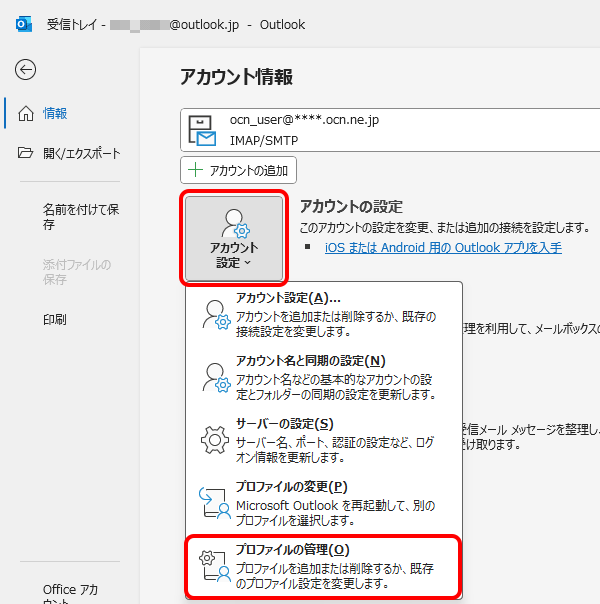This screenshot has width=600, height=604.
Task: Click the プロファイルの管理 icon
Action: tap(216, 567)
